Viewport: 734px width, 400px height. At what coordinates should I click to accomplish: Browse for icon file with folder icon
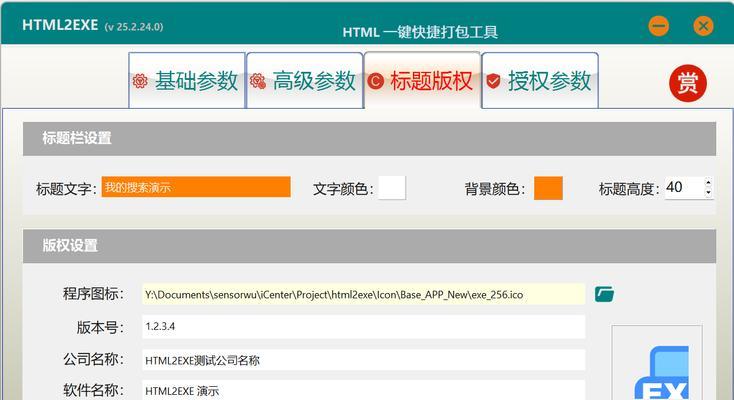tap(604, 294)
